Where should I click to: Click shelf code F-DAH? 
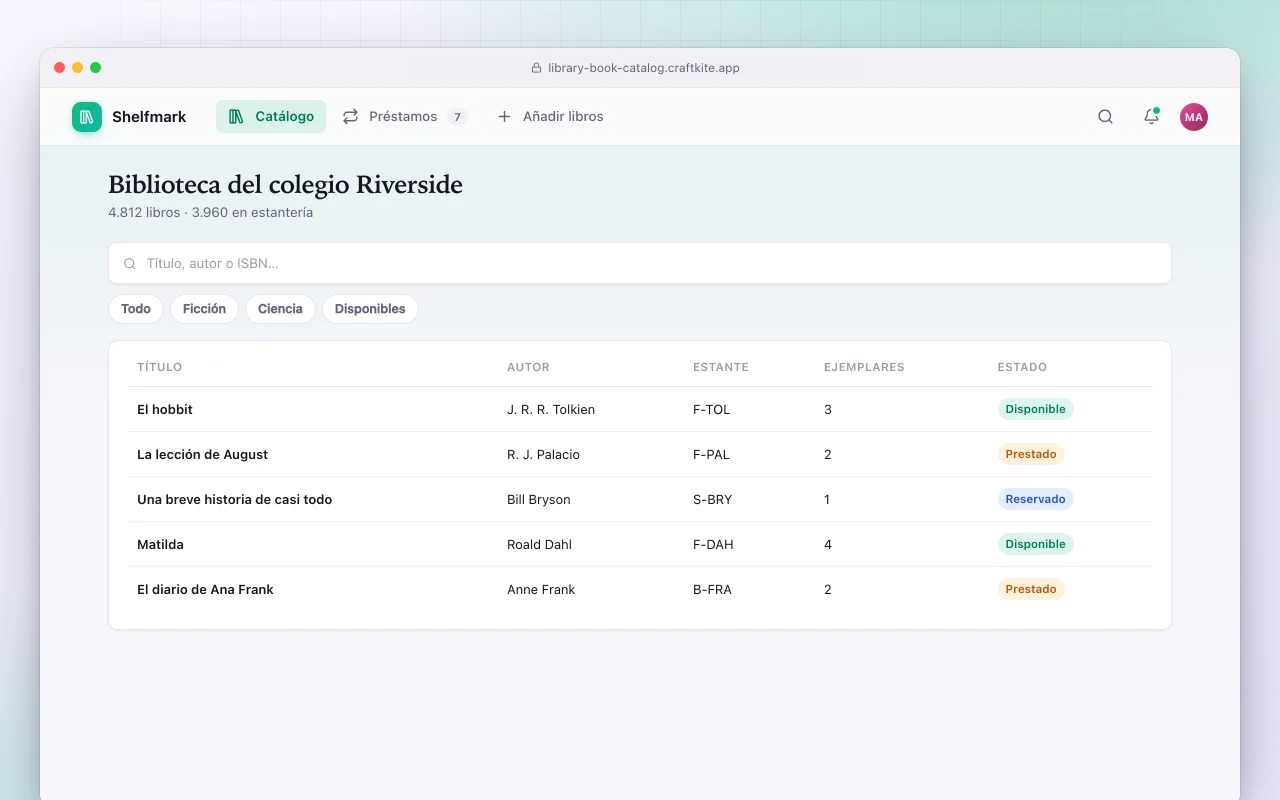coord(713,544)
